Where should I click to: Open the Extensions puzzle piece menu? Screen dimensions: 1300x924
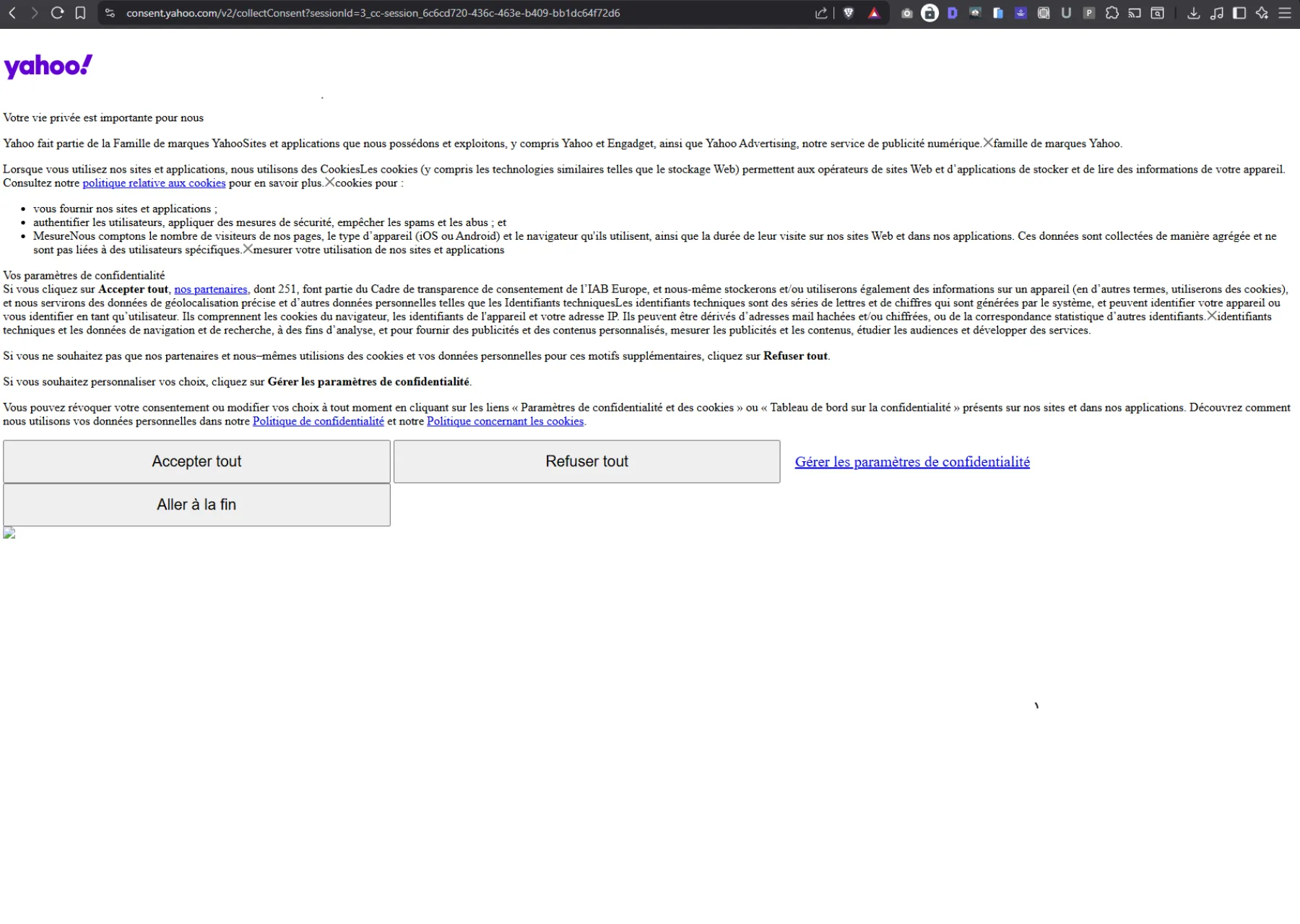1112,13
